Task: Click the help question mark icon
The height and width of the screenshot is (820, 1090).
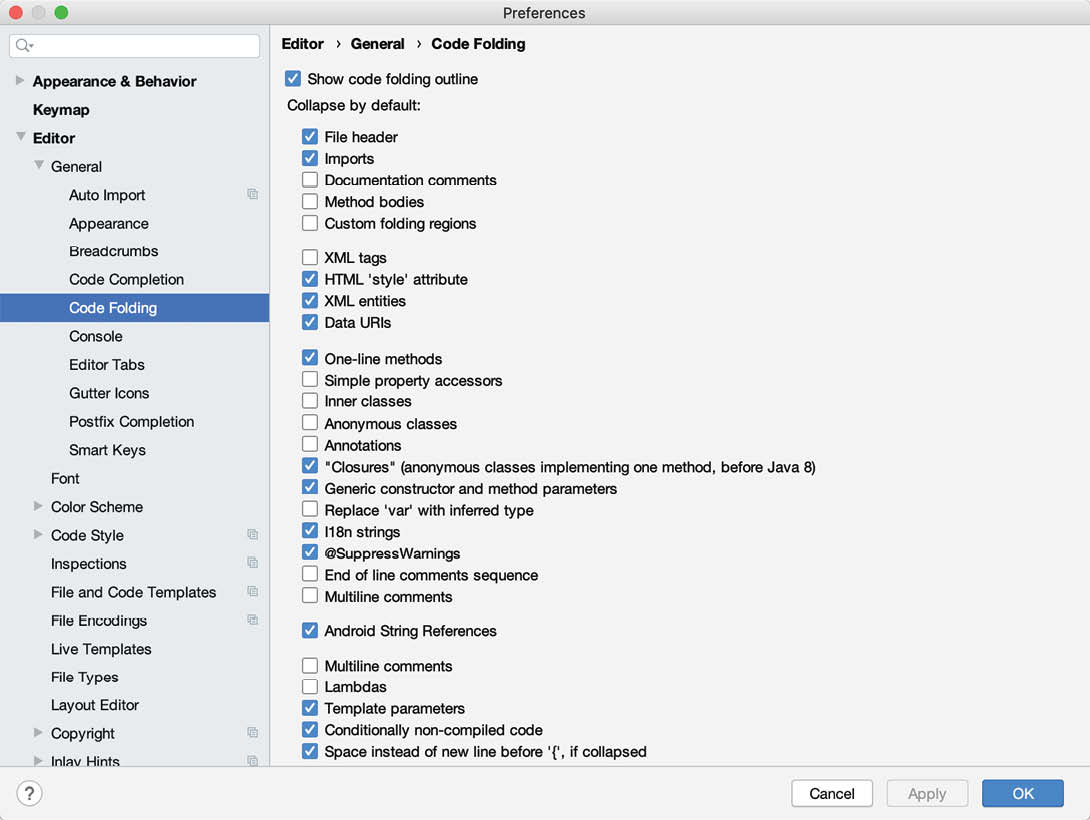Action: [29, 793]
